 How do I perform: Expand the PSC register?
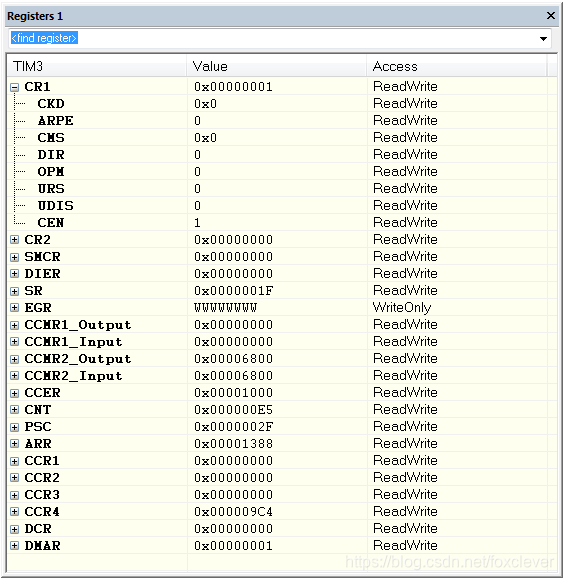click(14, 427)
